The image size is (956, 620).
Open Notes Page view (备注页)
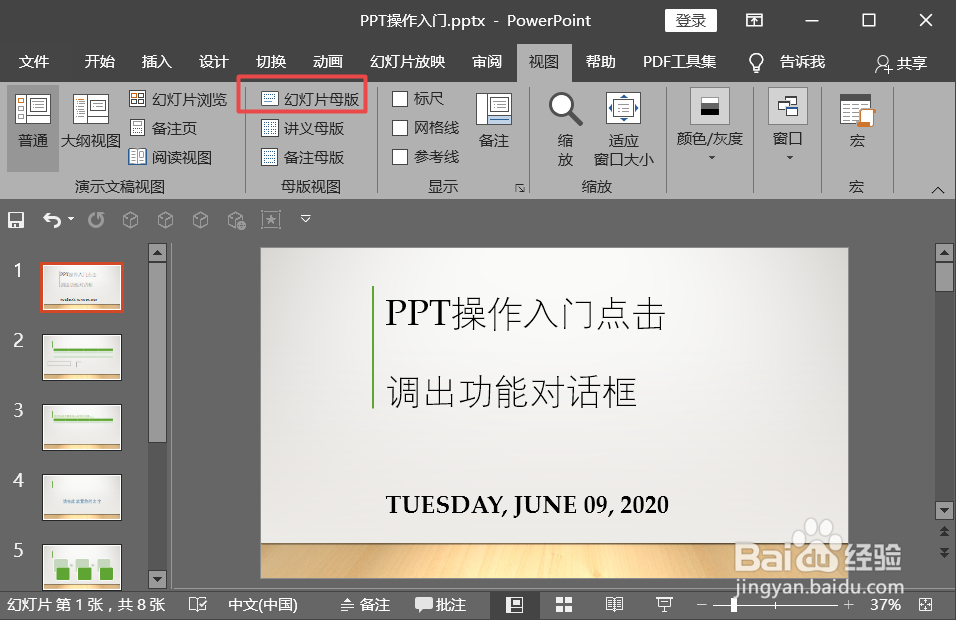click(163, 128)
